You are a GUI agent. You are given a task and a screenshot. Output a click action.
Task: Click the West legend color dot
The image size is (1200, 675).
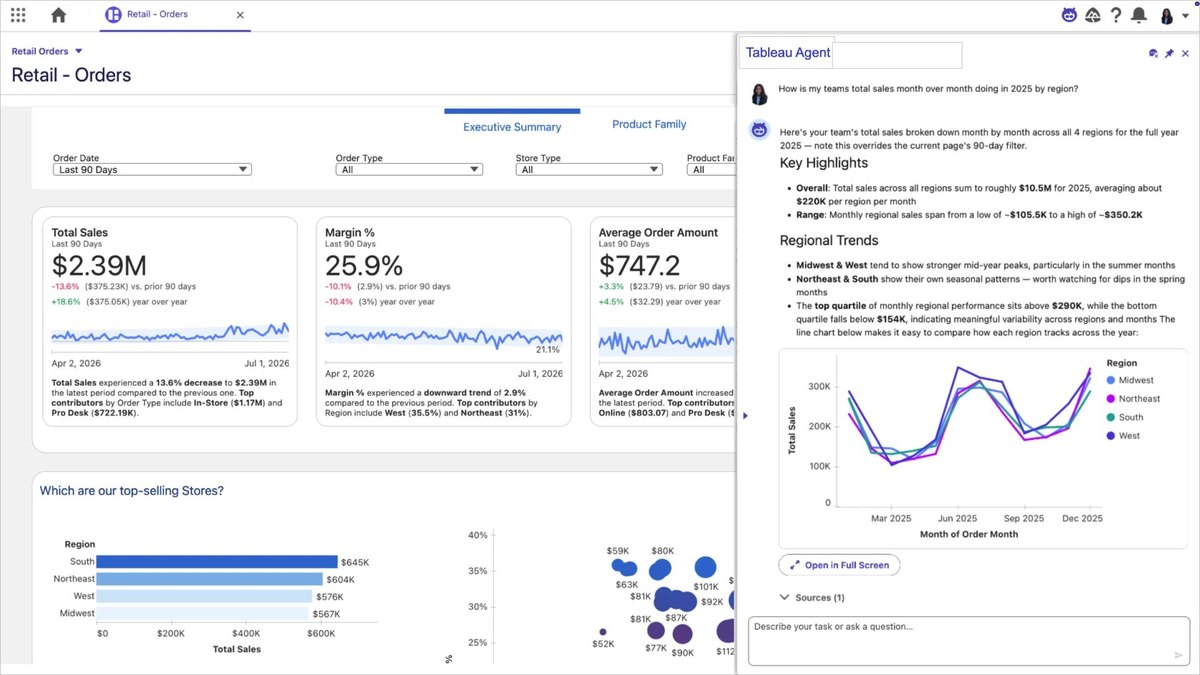[x=1111, y=436]
